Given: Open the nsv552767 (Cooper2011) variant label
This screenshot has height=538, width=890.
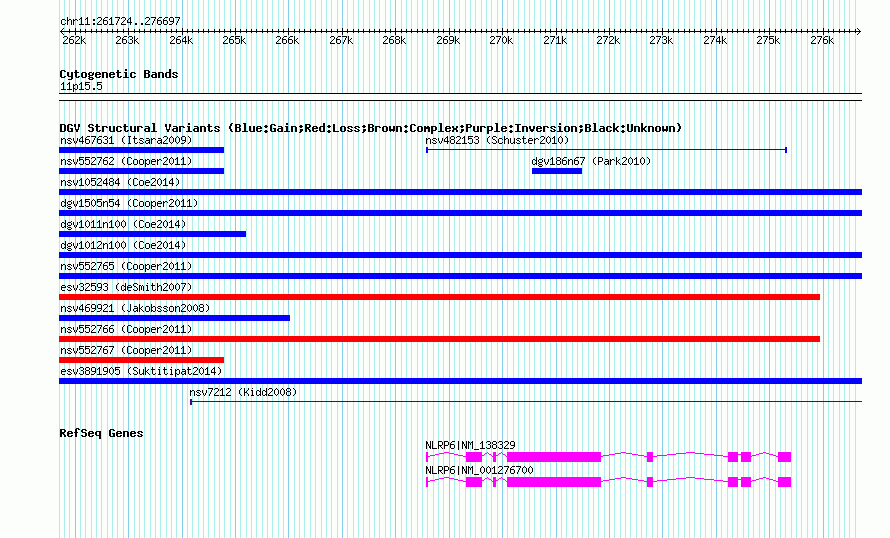Looking at the screenshot, I should (x=126, y=350).
